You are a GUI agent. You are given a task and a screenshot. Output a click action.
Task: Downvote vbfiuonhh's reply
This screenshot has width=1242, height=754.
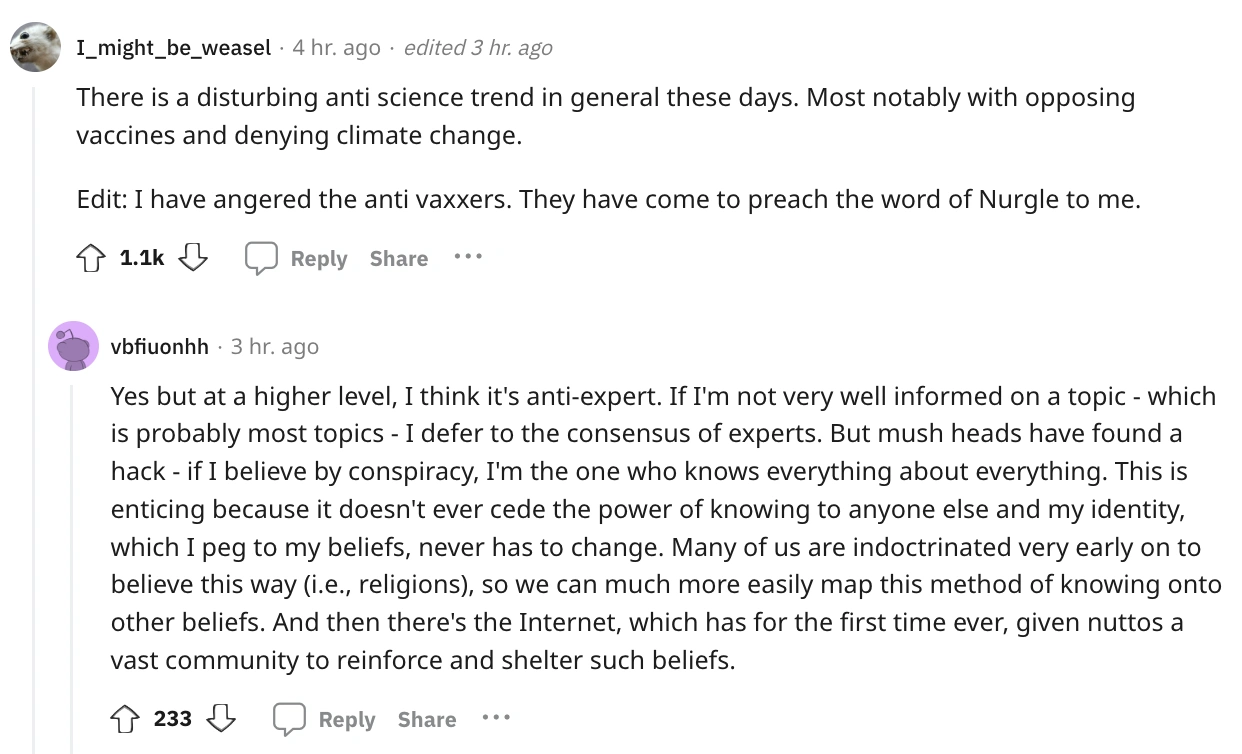(x=220, y=720)
